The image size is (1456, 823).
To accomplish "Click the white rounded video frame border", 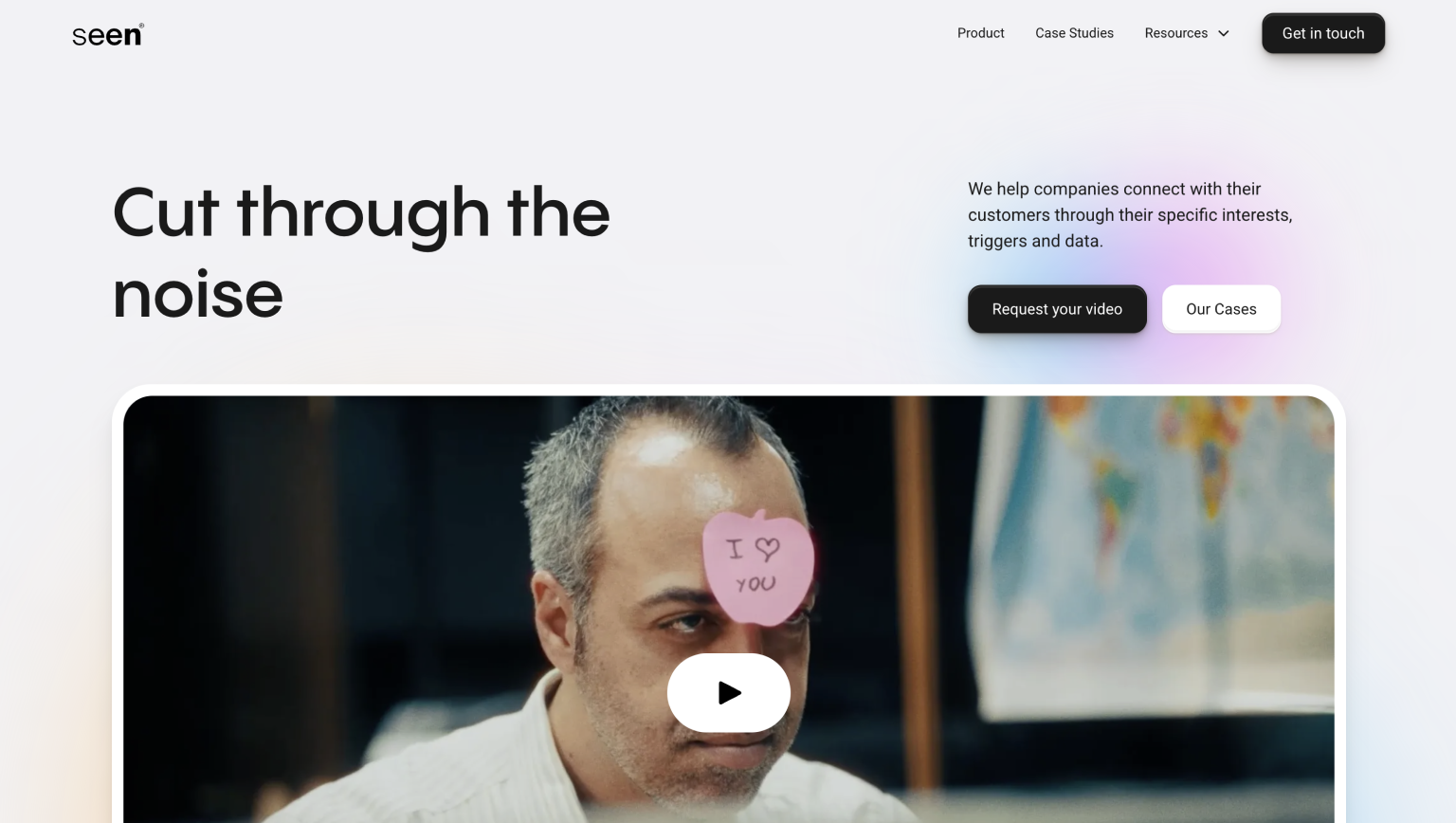I will pyautogui.click(x=728, y=390).
